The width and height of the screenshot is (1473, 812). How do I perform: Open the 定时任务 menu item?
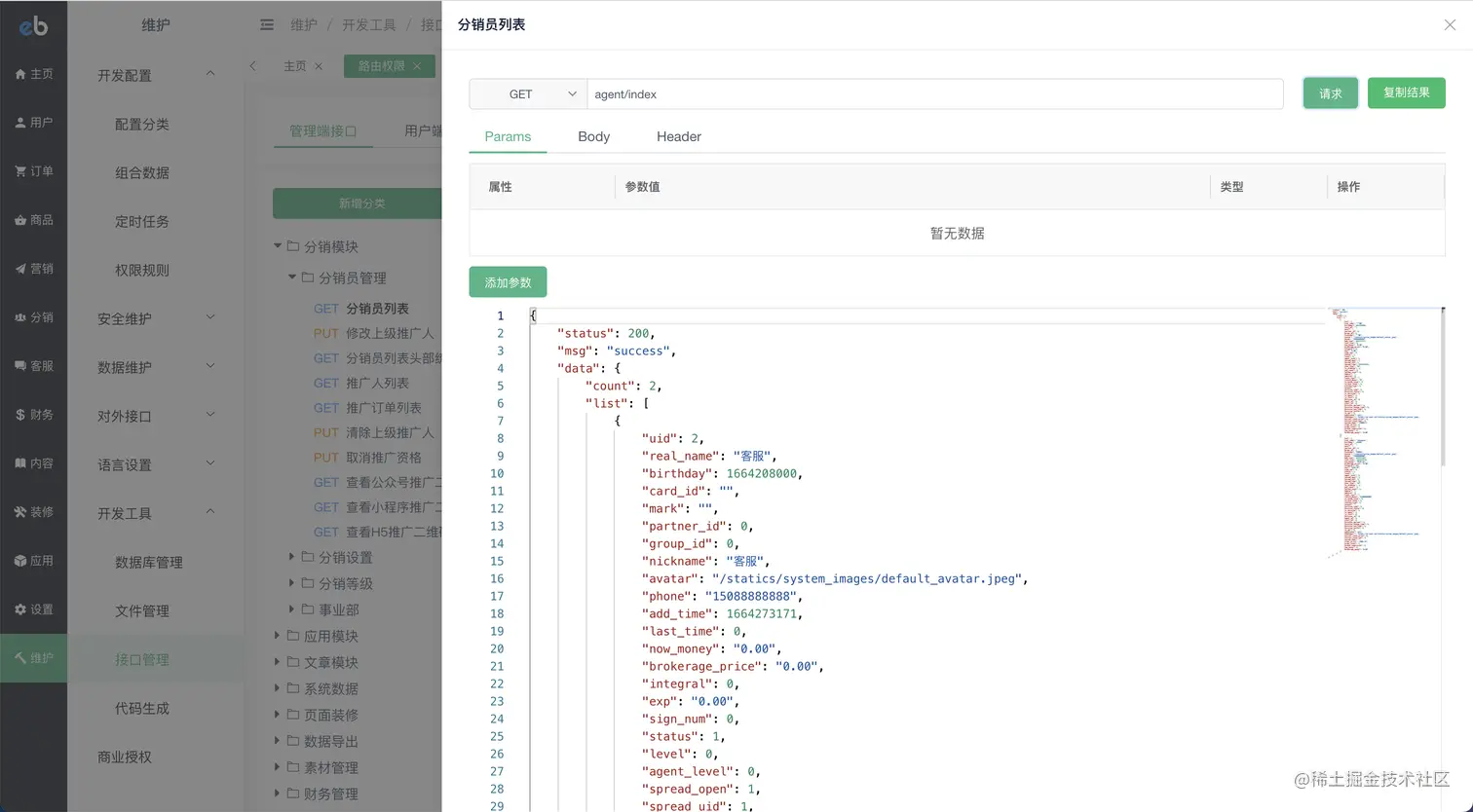click(142, 221)
